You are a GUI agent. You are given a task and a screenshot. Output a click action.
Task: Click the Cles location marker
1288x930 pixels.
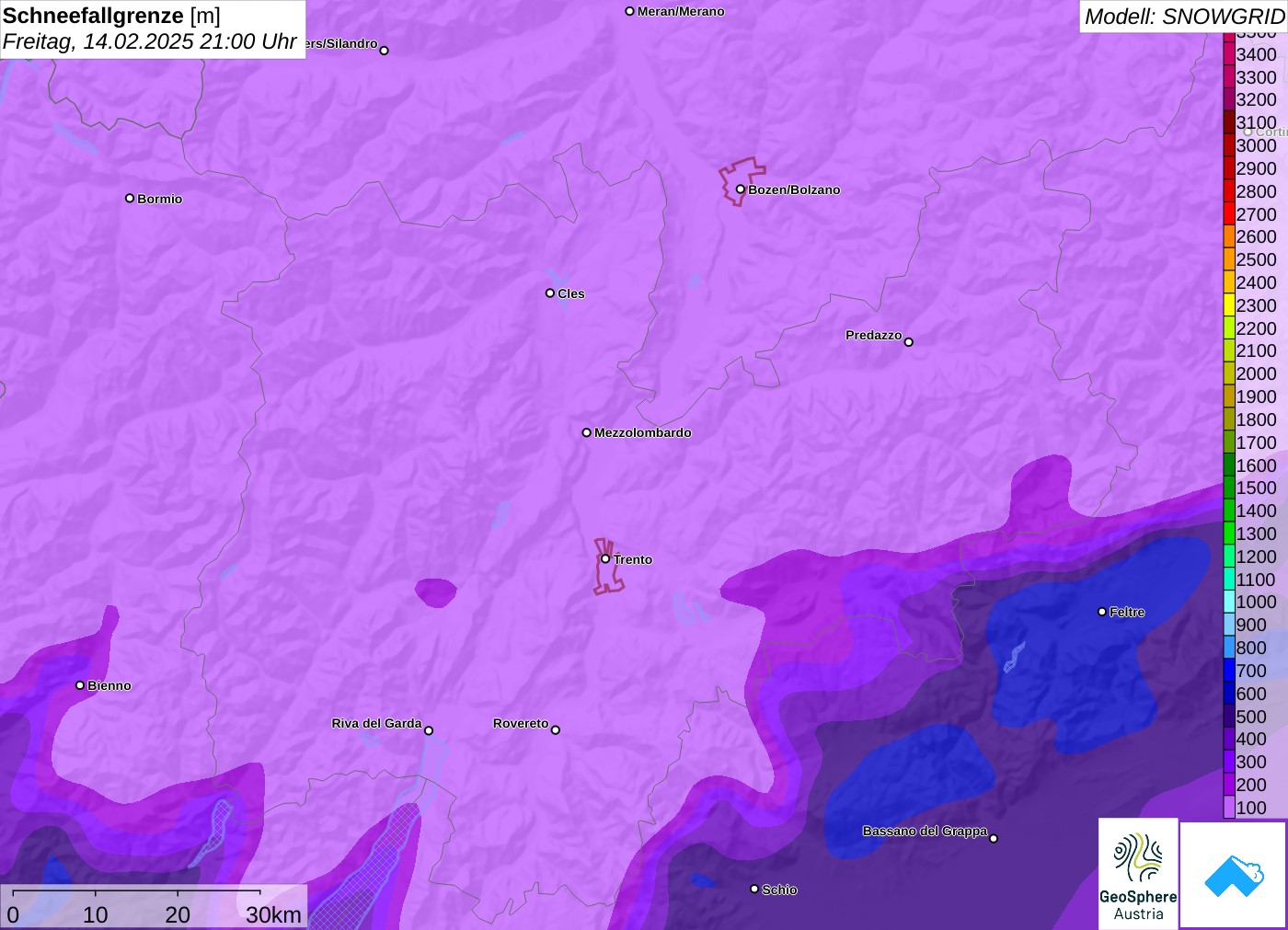pos(550,293)
